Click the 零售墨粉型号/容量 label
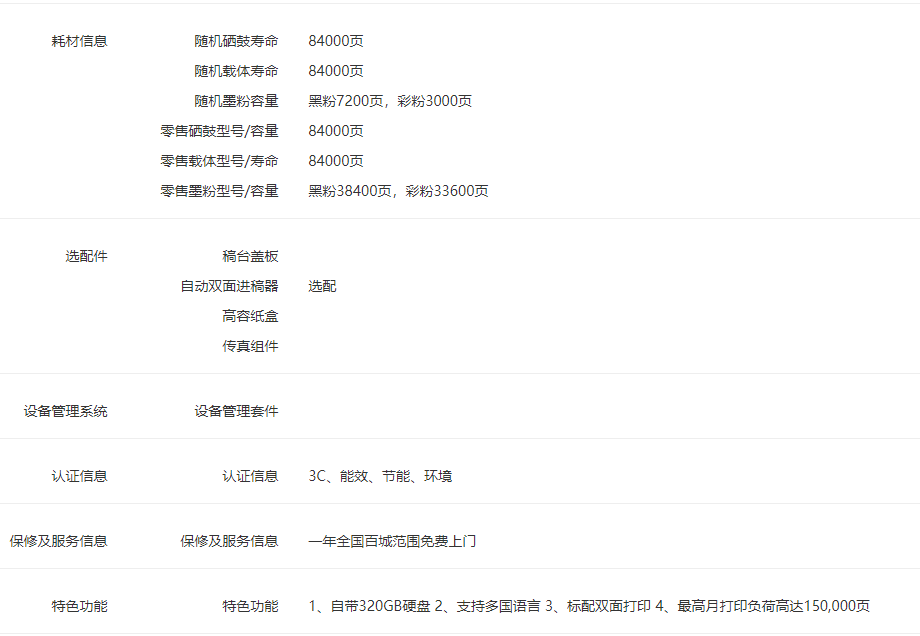Screen dimensions: 920x636 click(x=219, y=191)
